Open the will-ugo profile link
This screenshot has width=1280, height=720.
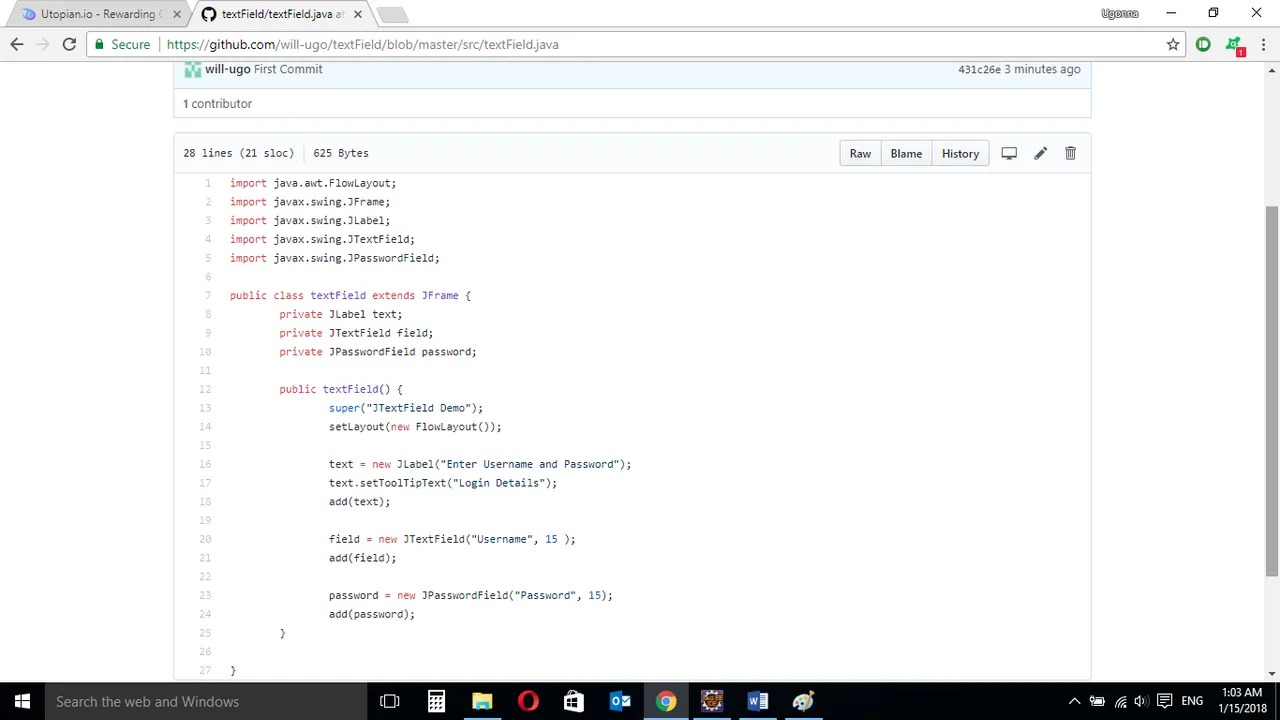[x=228, y=69]
